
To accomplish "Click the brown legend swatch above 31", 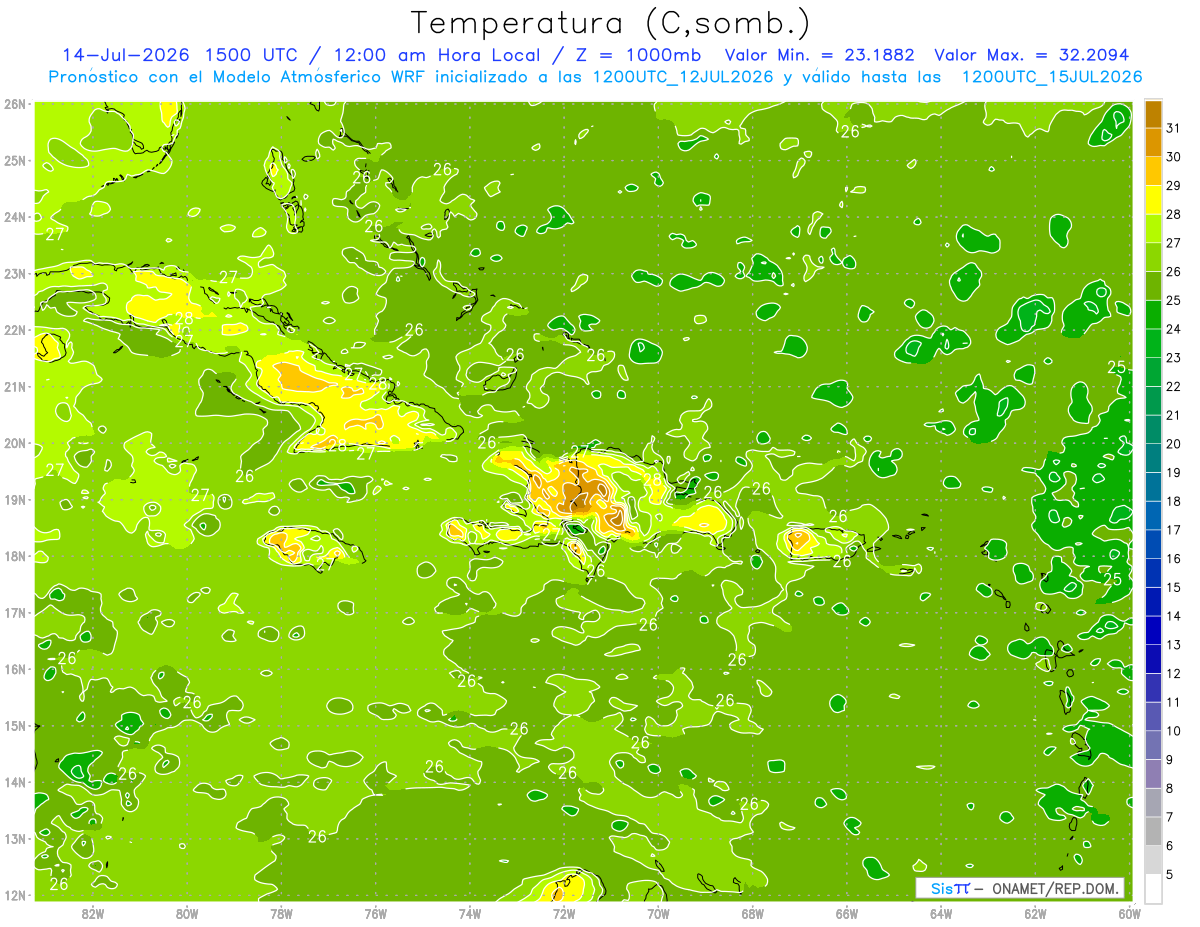I will 1153,114.
